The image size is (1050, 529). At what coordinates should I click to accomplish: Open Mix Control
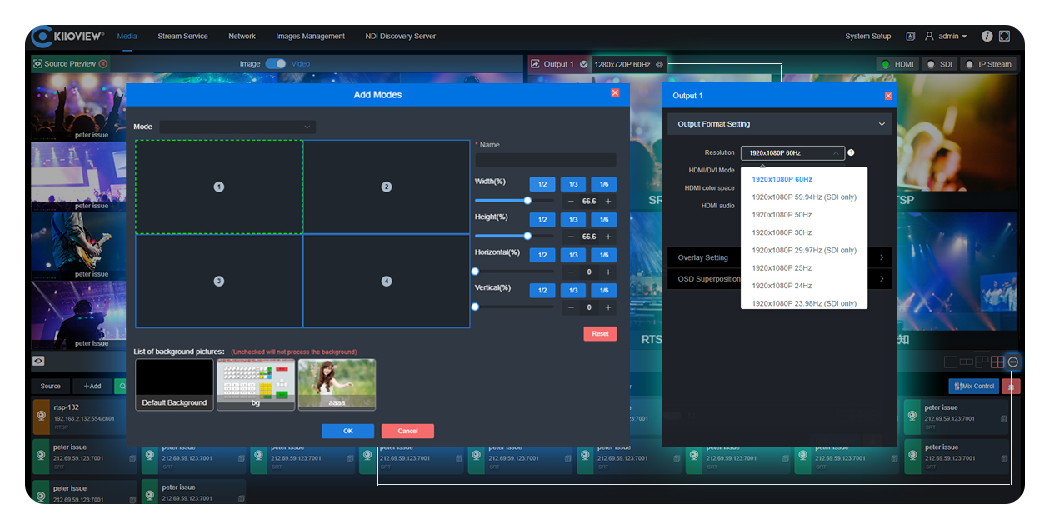pyautogui.click(x=974, y=386)
